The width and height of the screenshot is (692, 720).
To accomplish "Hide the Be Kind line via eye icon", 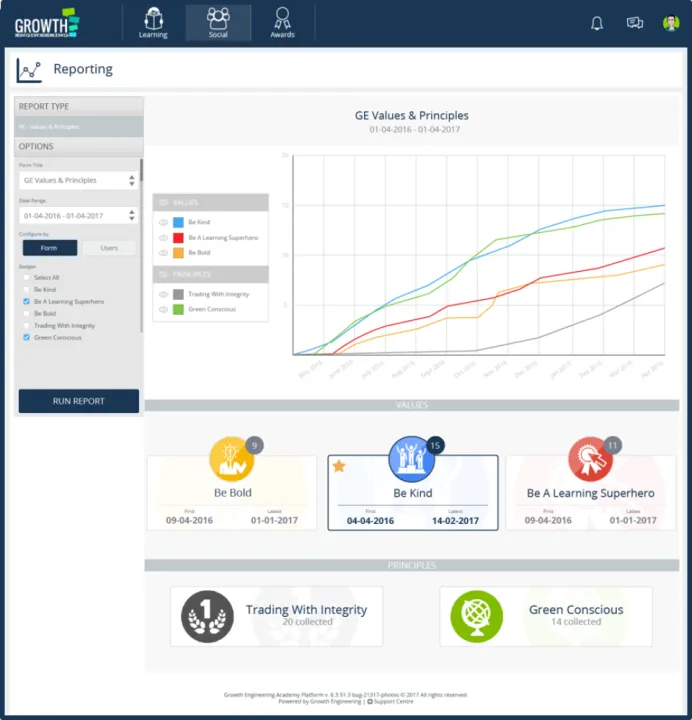I will pyautogui.click(x=163, y=222).
